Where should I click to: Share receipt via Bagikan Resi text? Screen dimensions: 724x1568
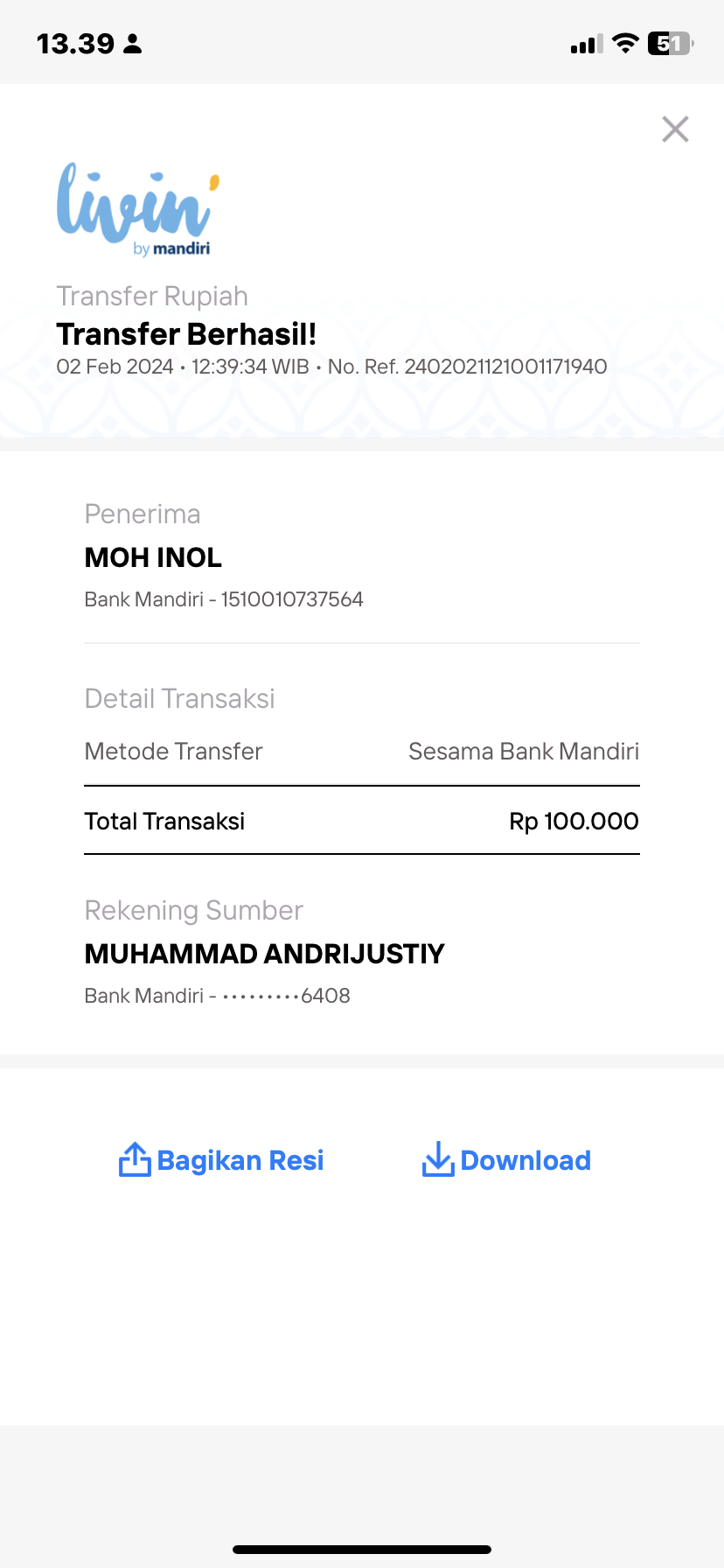pyautogui.click(x=240, y=1160)
